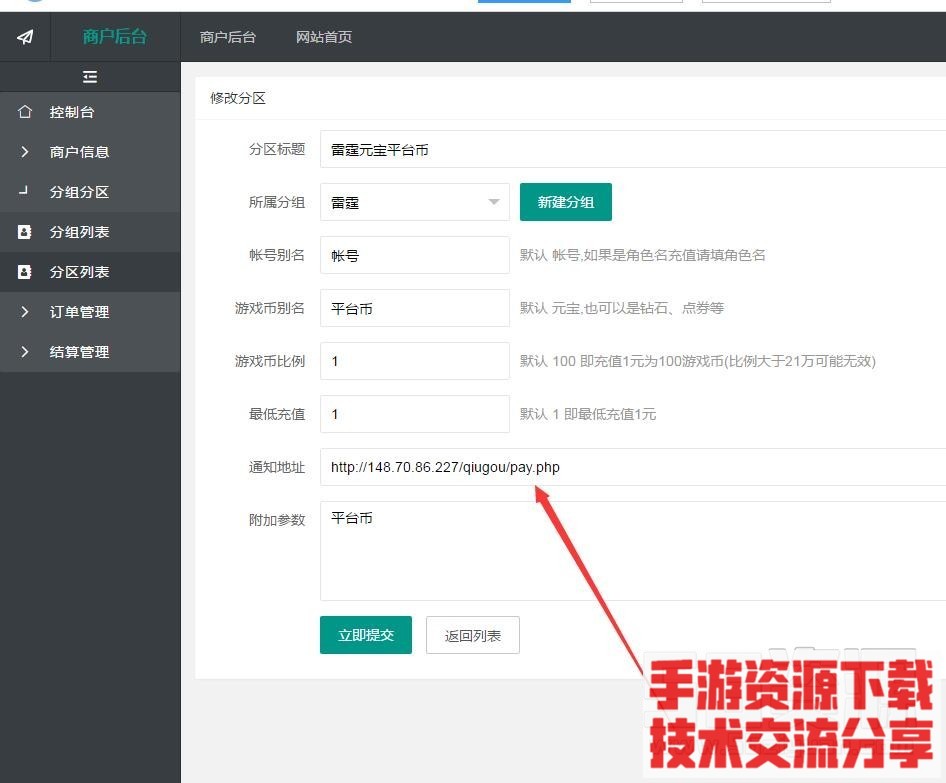Image resolution: width=946 pixels, height=783 pixels.
Task: Click the icon next to 分组列表
Action: 25,232
